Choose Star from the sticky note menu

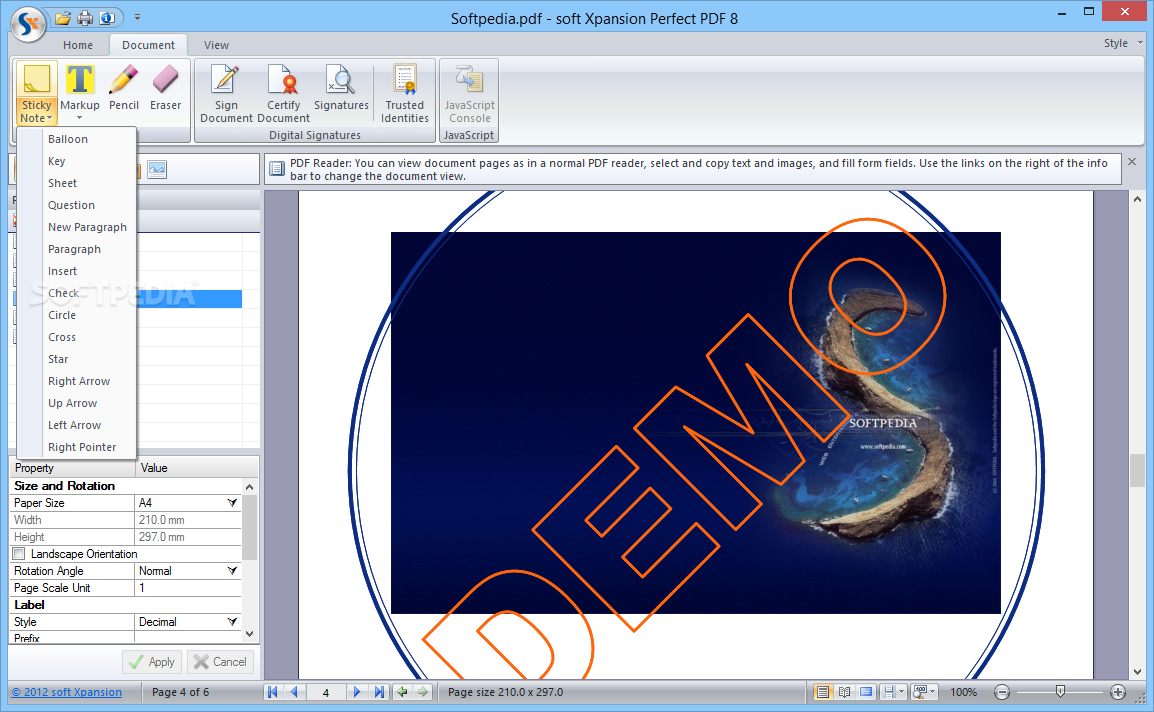pos(77,359)
